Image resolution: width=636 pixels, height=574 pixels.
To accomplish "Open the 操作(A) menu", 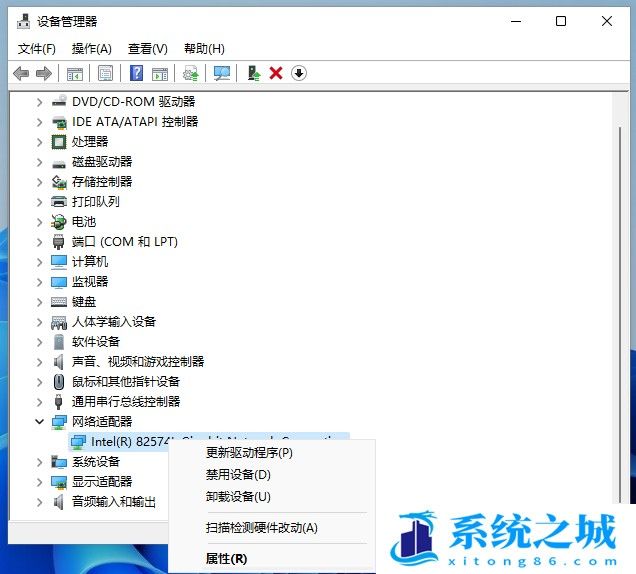I will click(92, 49).
